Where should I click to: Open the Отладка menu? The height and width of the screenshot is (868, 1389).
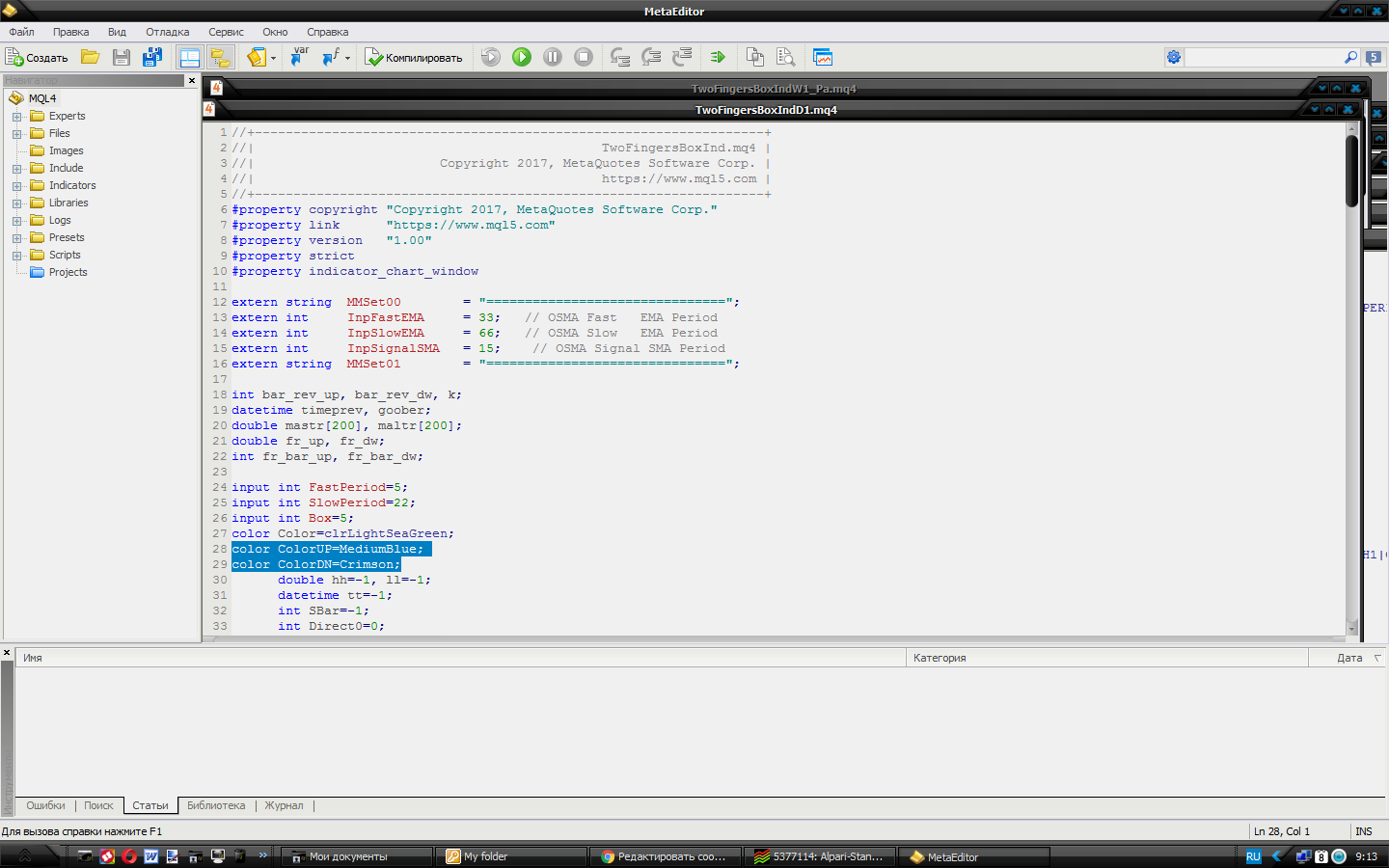[x=168, y=32]
